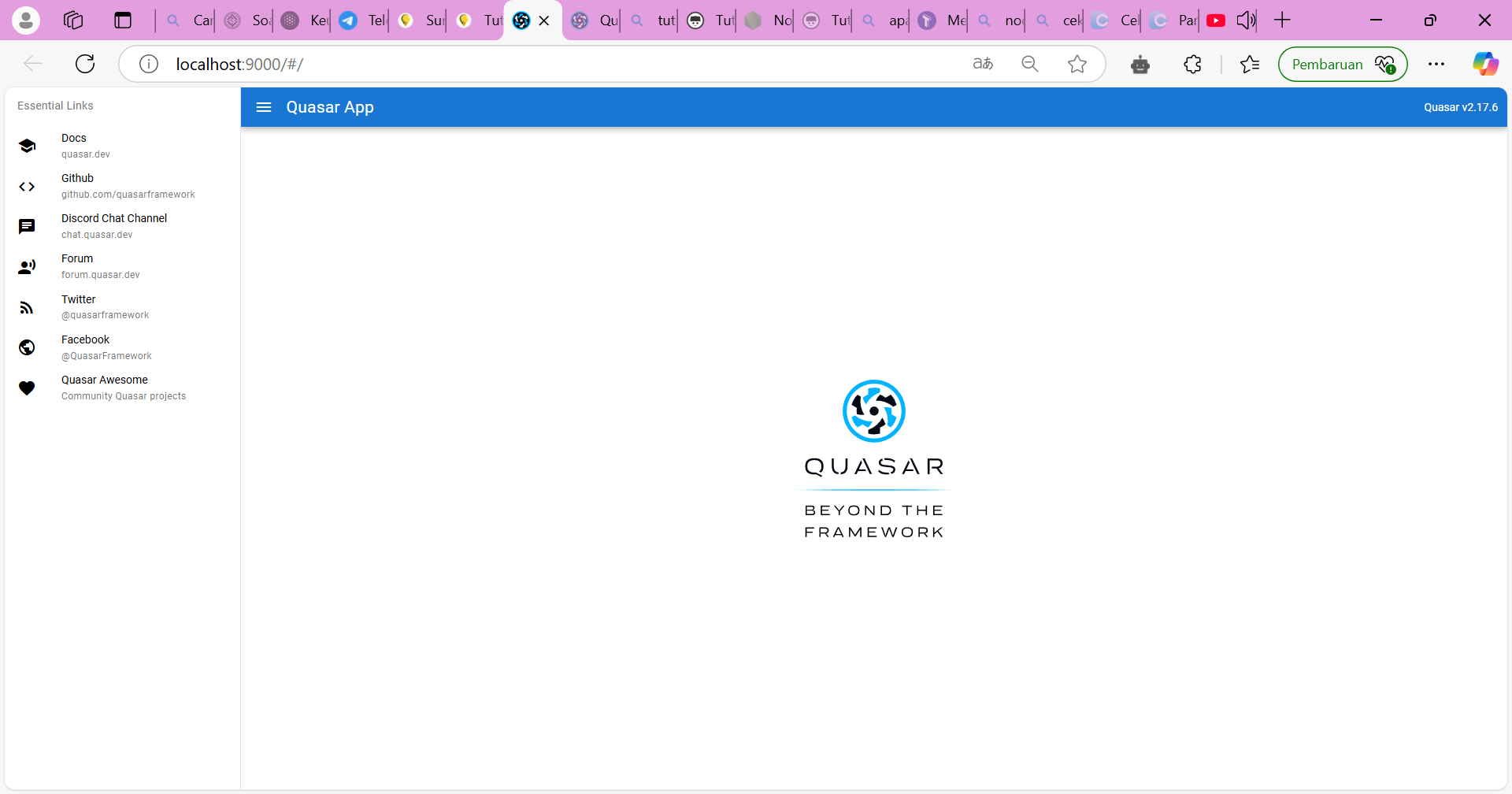Add page to favorites star icon

coord(1077,64)
